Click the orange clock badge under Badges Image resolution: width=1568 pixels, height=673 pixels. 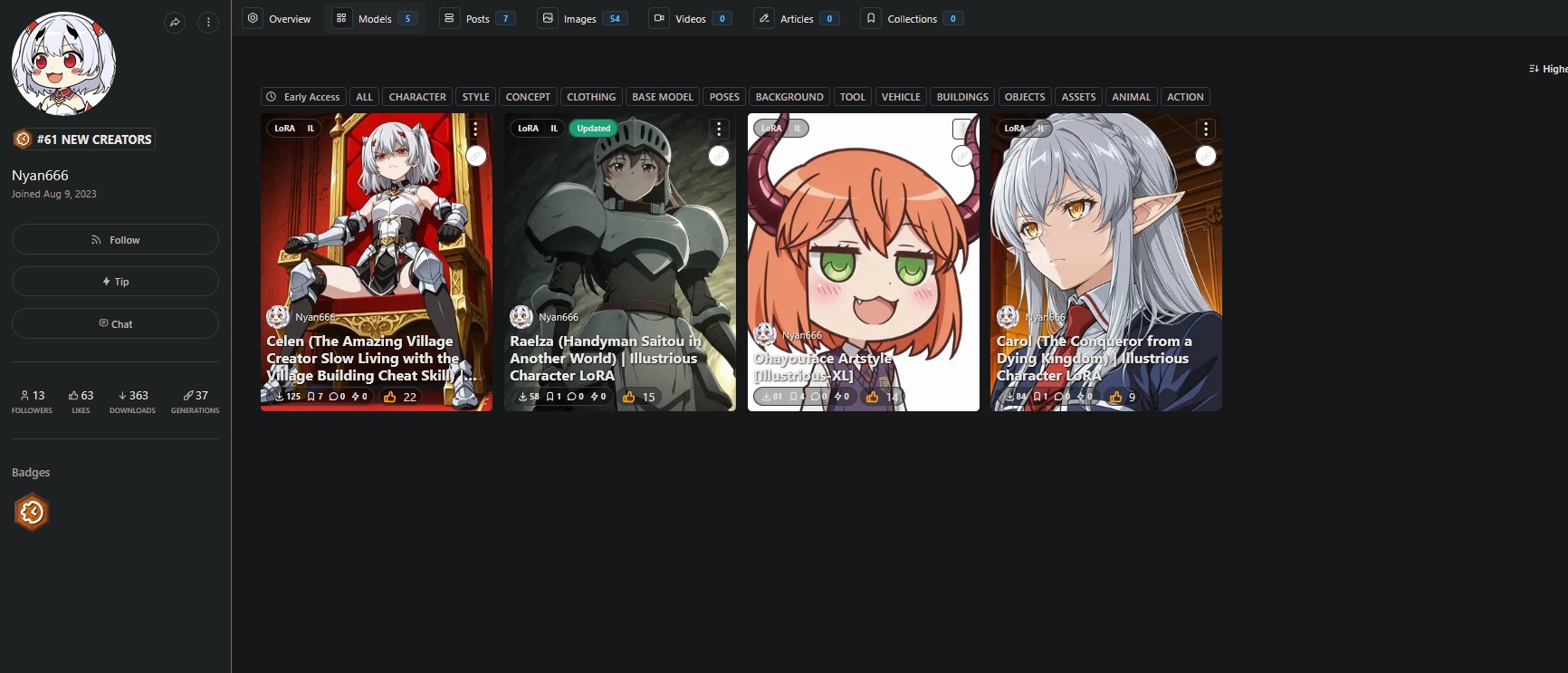32,512
